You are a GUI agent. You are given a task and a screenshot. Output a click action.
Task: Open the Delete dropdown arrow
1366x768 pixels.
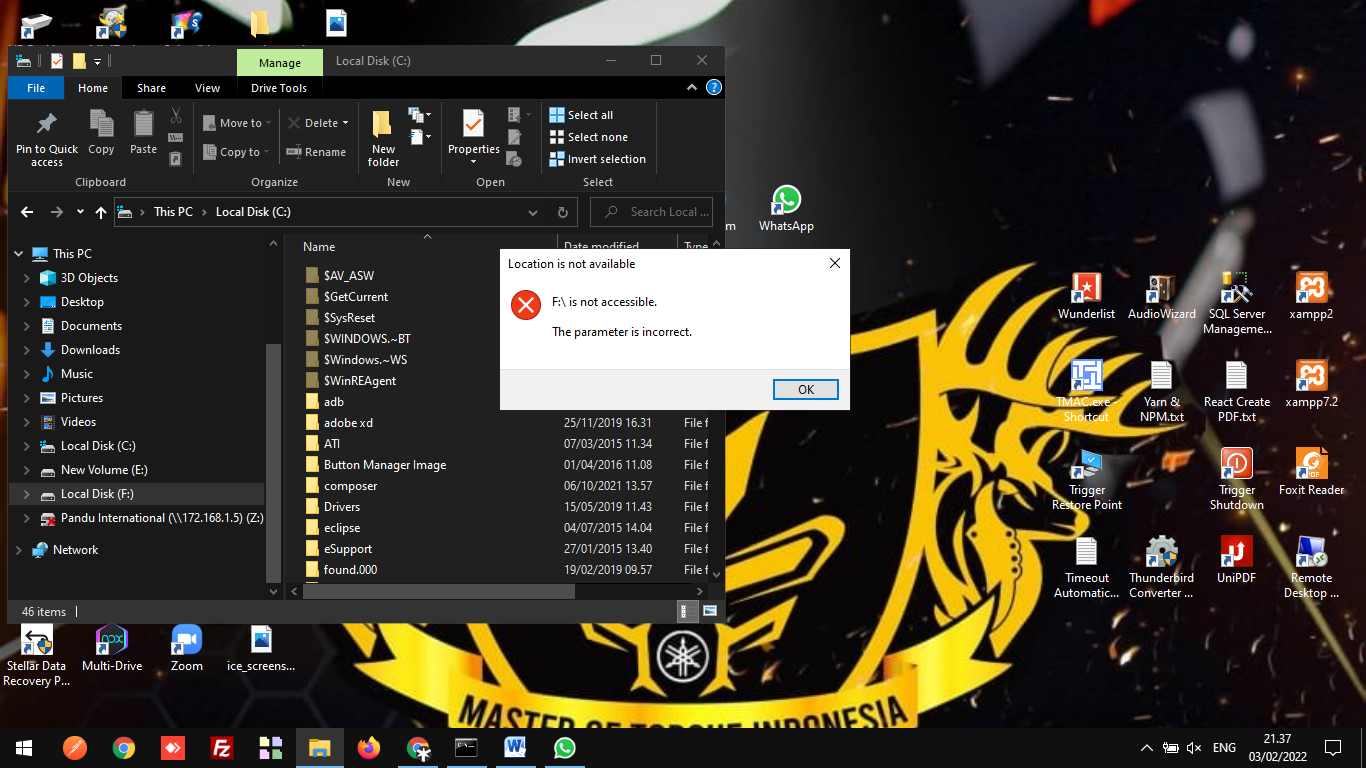click(x=345, y=123)
